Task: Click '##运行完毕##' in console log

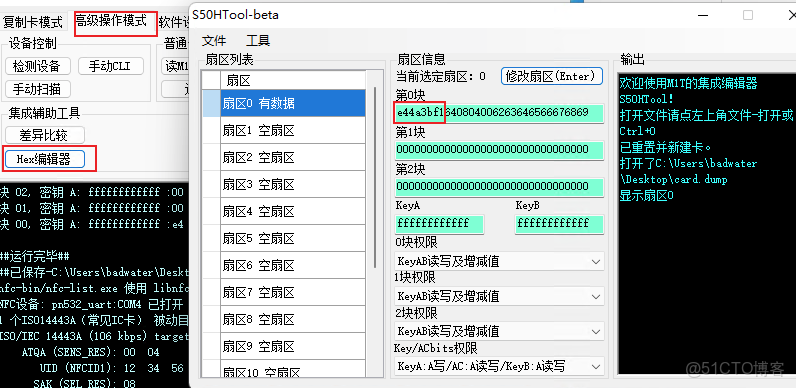Action: point(35,256)
